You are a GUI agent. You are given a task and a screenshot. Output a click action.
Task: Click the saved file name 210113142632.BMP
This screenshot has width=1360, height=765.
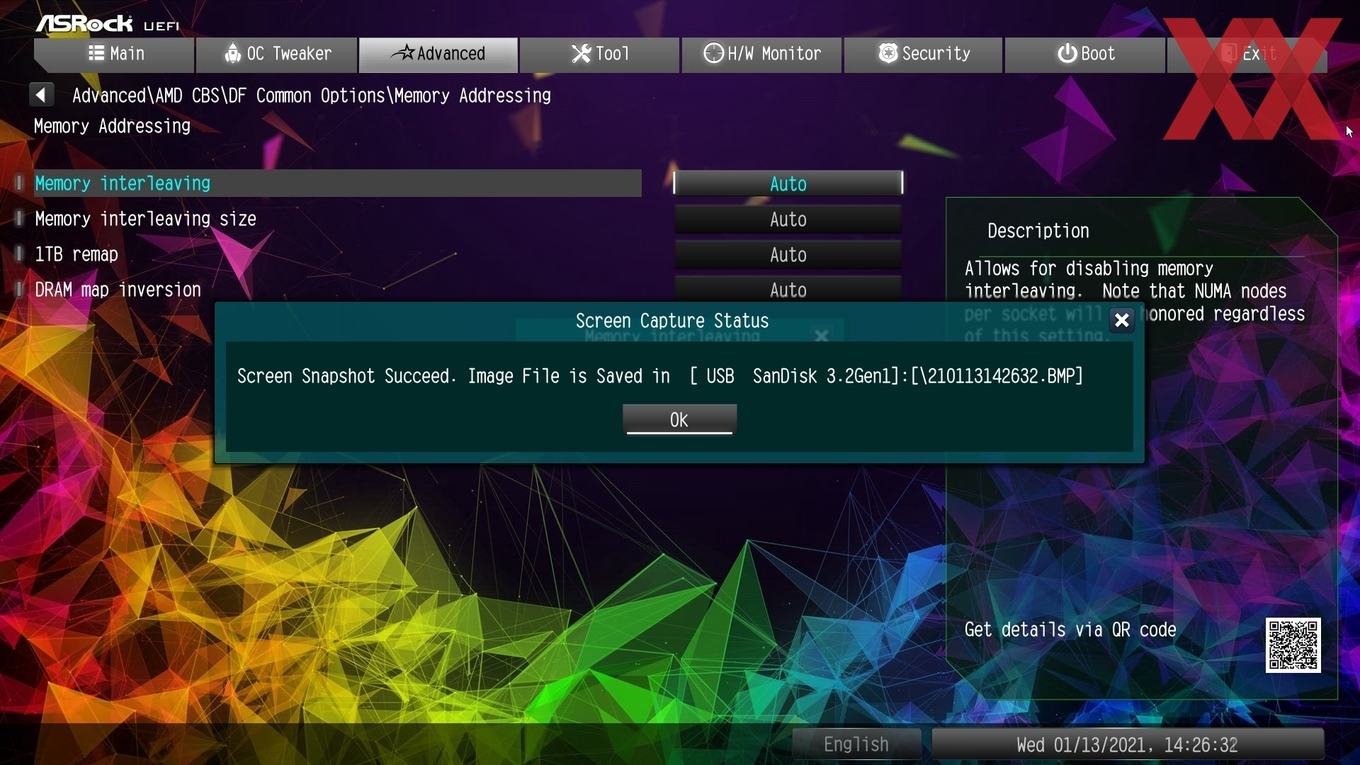(x=999, y=376)
